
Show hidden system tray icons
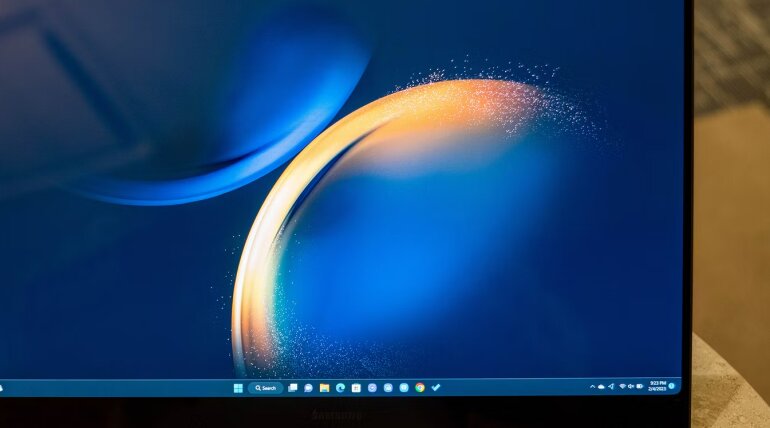(x=592, y=387)
